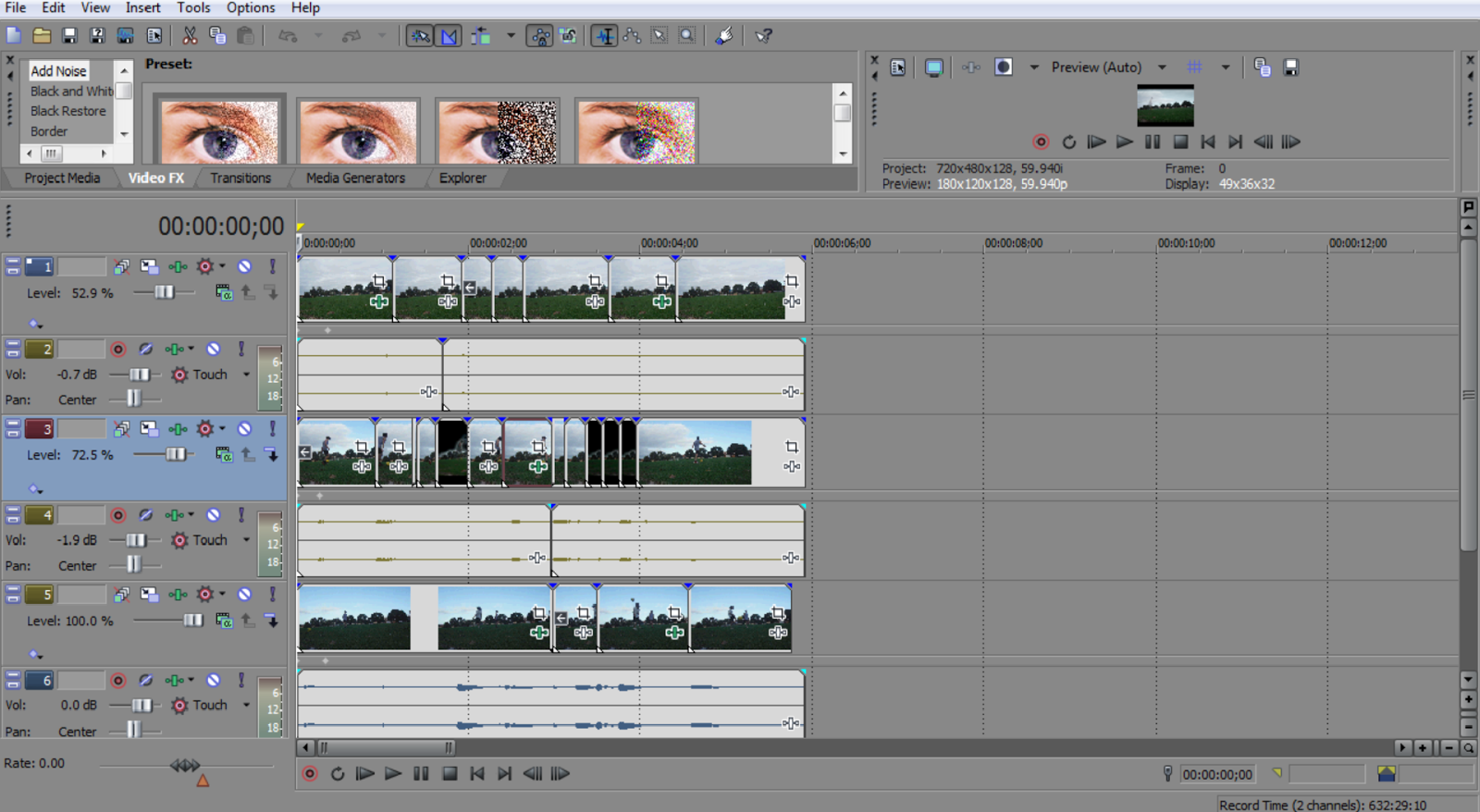Click the What's This help icon
Viewport: 1480px width, 812px height.
[763, 35]
